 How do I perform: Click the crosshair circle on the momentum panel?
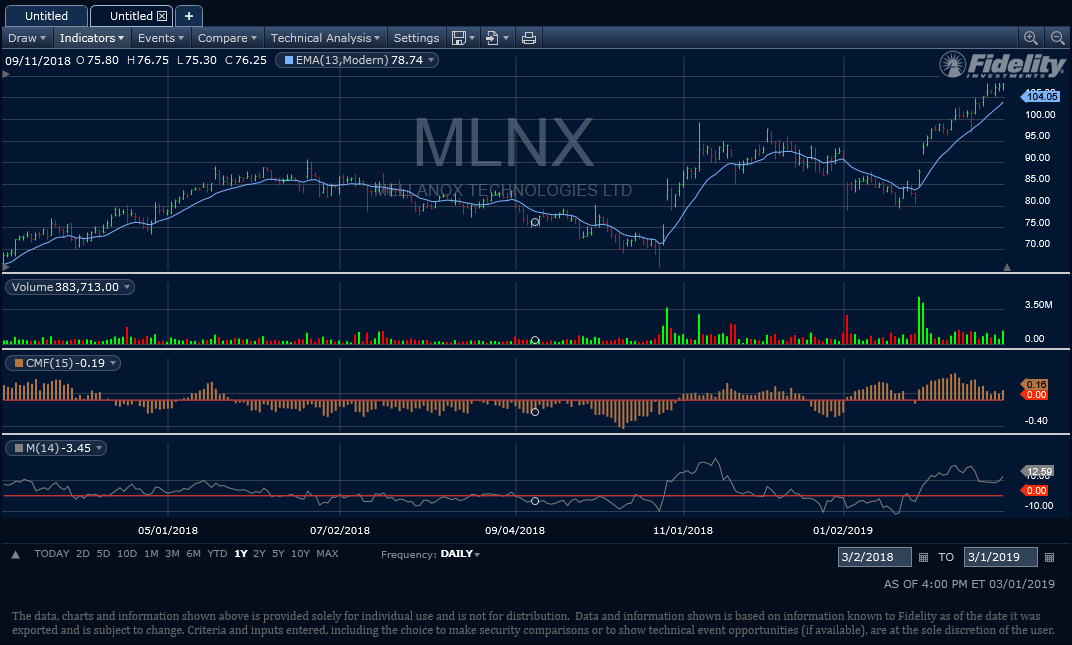tap(535, 501)
